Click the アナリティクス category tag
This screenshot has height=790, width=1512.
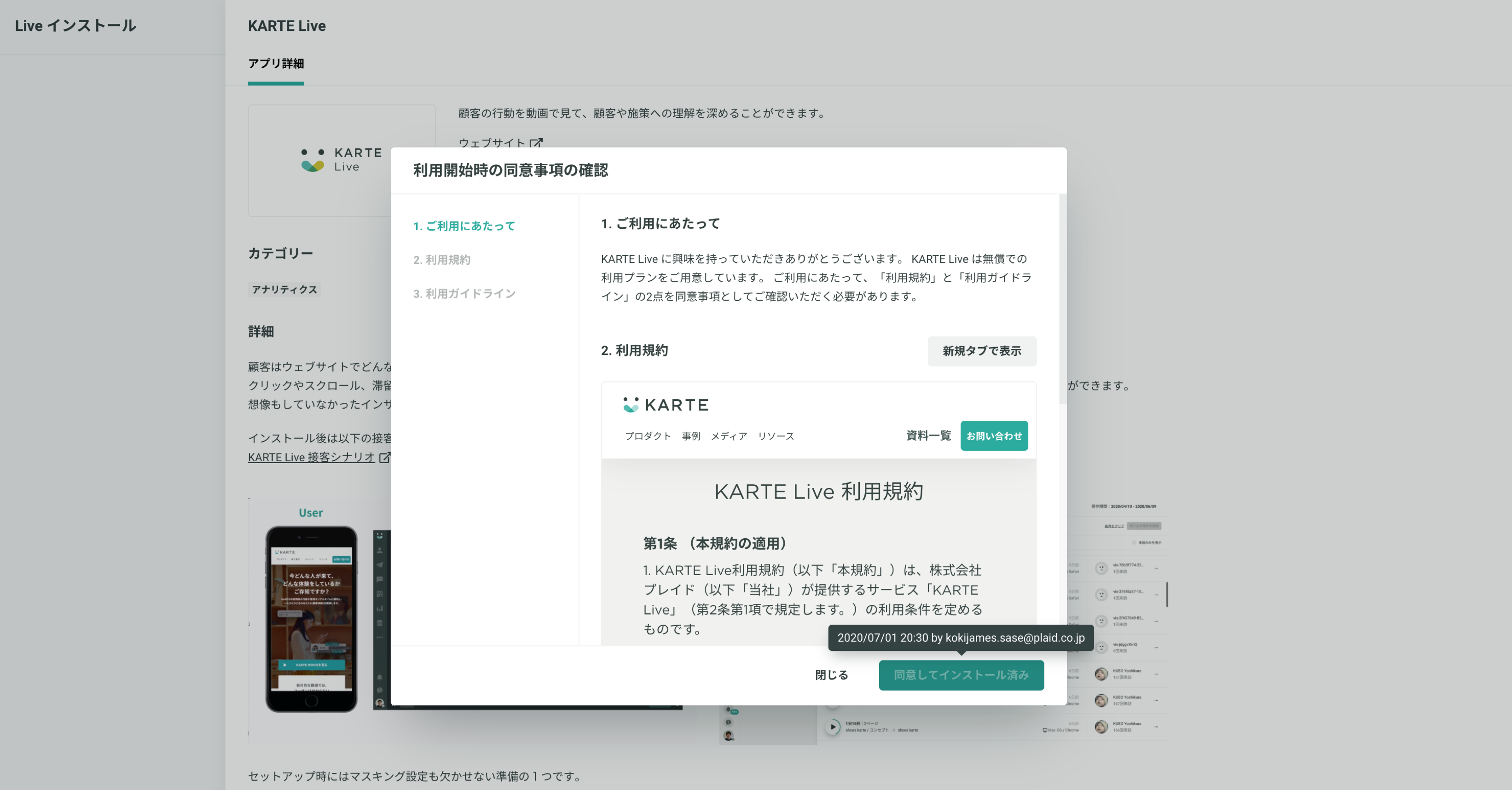pyautogui.click(x=284, y=290)
